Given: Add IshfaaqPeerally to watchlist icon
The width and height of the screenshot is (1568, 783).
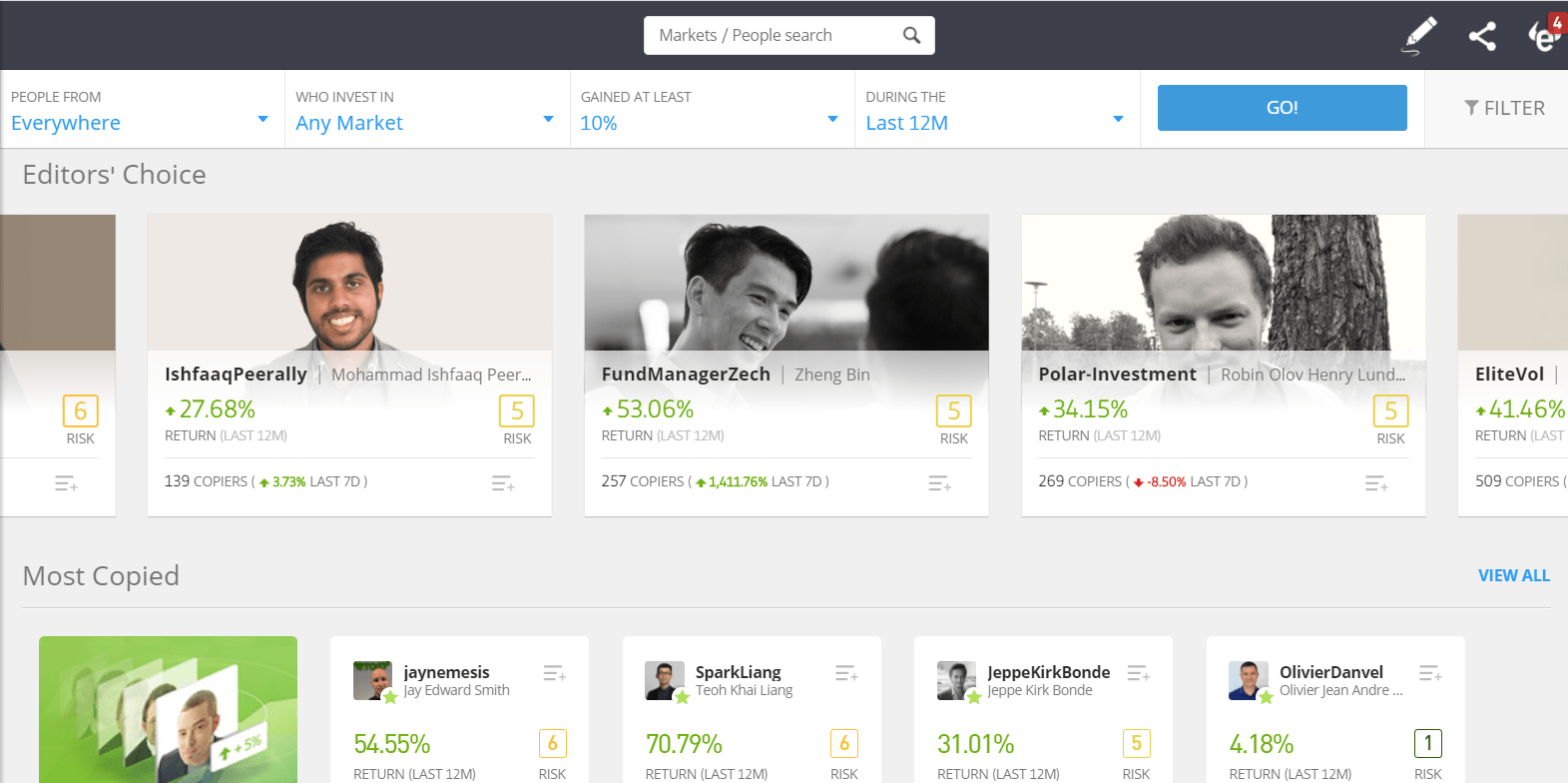Looking at the screenshot, I should [503, 483].
